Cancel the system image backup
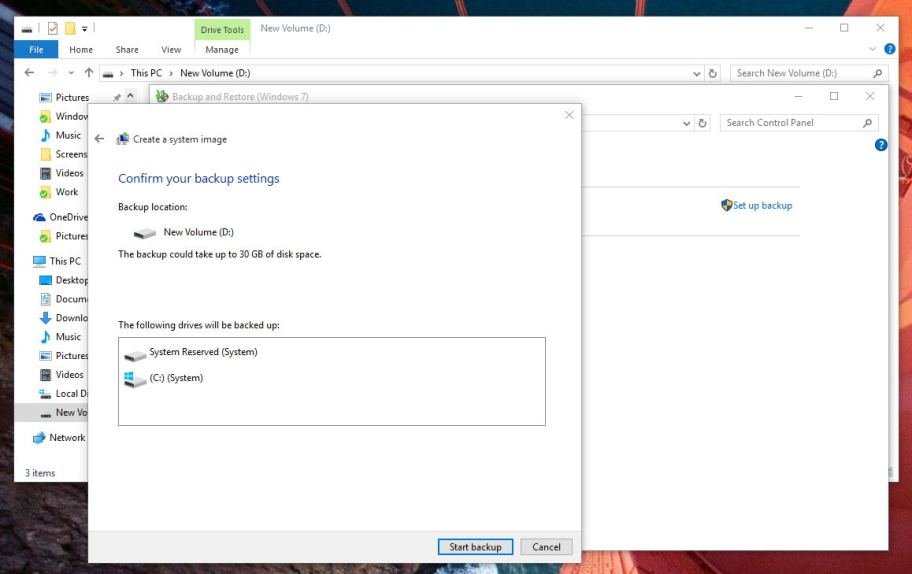912x574 pixels. (546, 547)
